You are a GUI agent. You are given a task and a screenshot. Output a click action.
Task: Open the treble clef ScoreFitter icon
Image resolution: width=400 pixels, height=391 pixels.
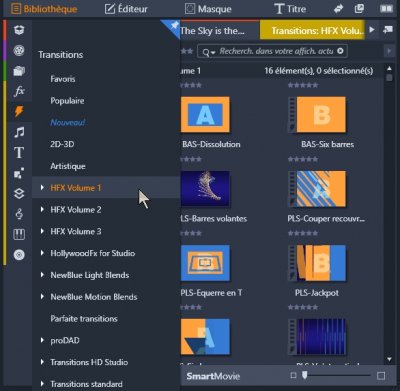pos(19,214)
